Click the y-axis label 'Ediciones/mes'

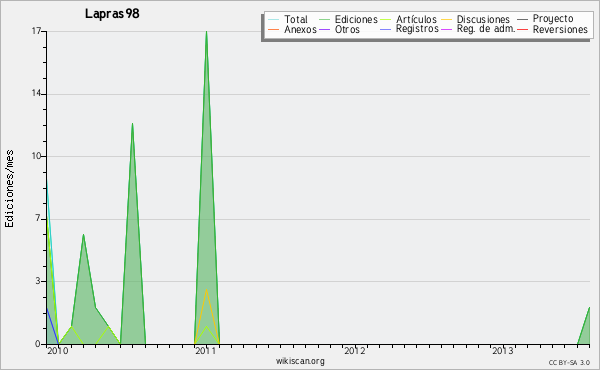[x=9, y=189]
